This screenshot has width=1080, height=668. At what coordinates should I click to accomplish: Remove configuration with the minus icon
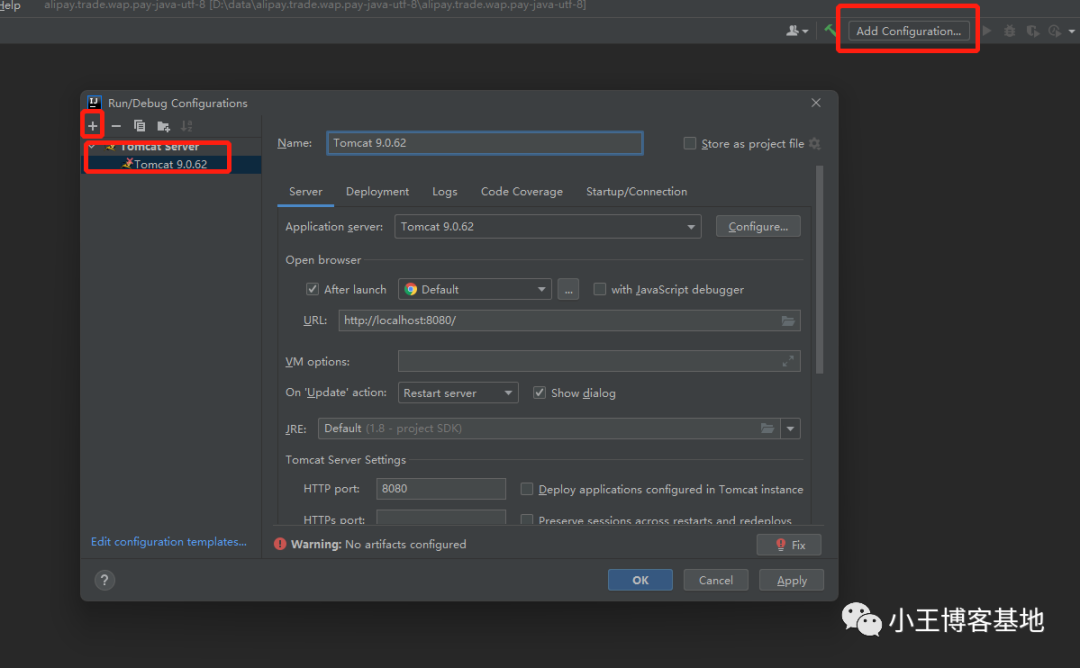tap(116, 126)
